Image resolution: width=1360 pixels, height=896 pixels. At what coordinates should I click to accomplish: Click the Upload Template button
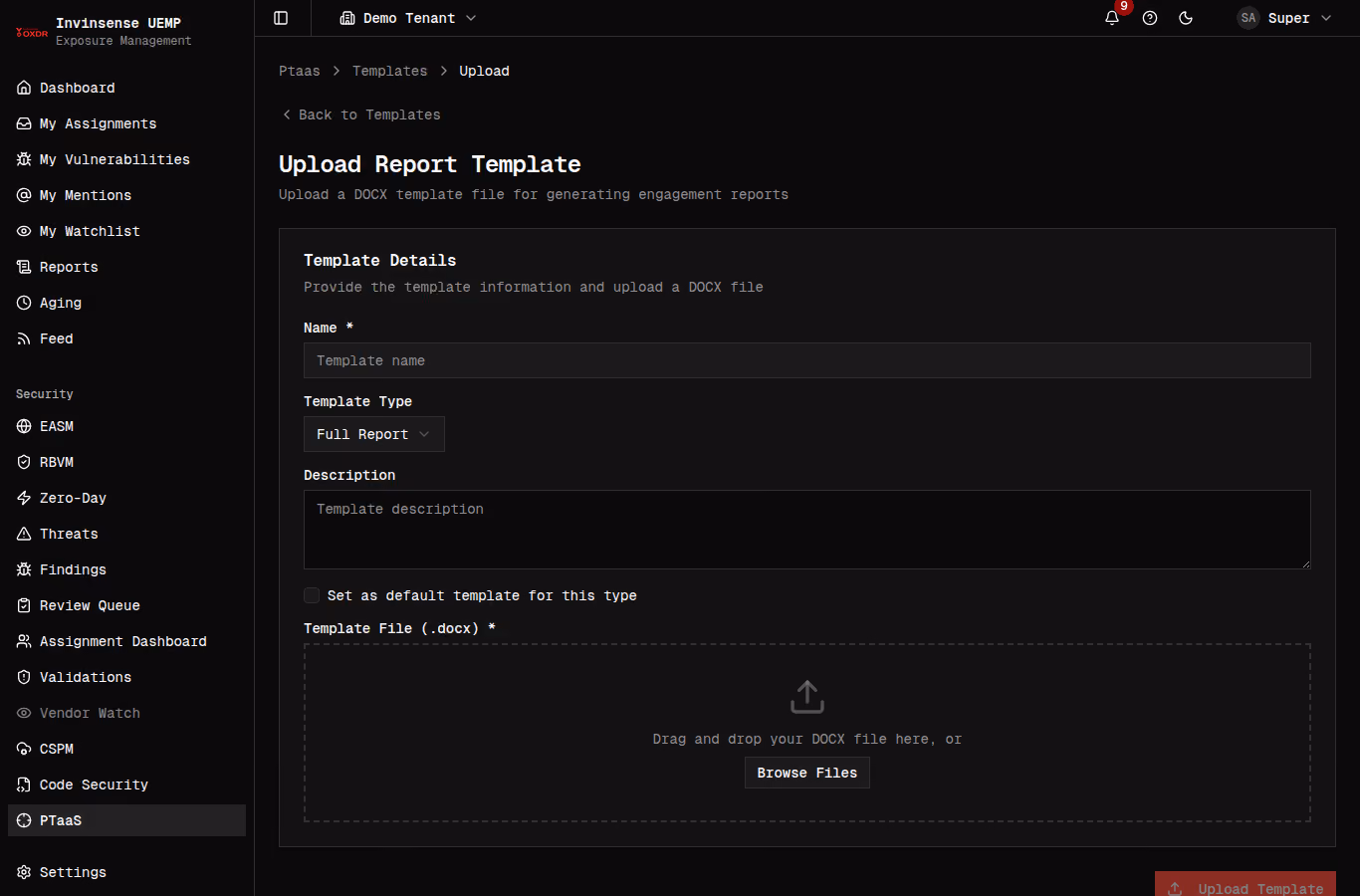[1246, 884]
